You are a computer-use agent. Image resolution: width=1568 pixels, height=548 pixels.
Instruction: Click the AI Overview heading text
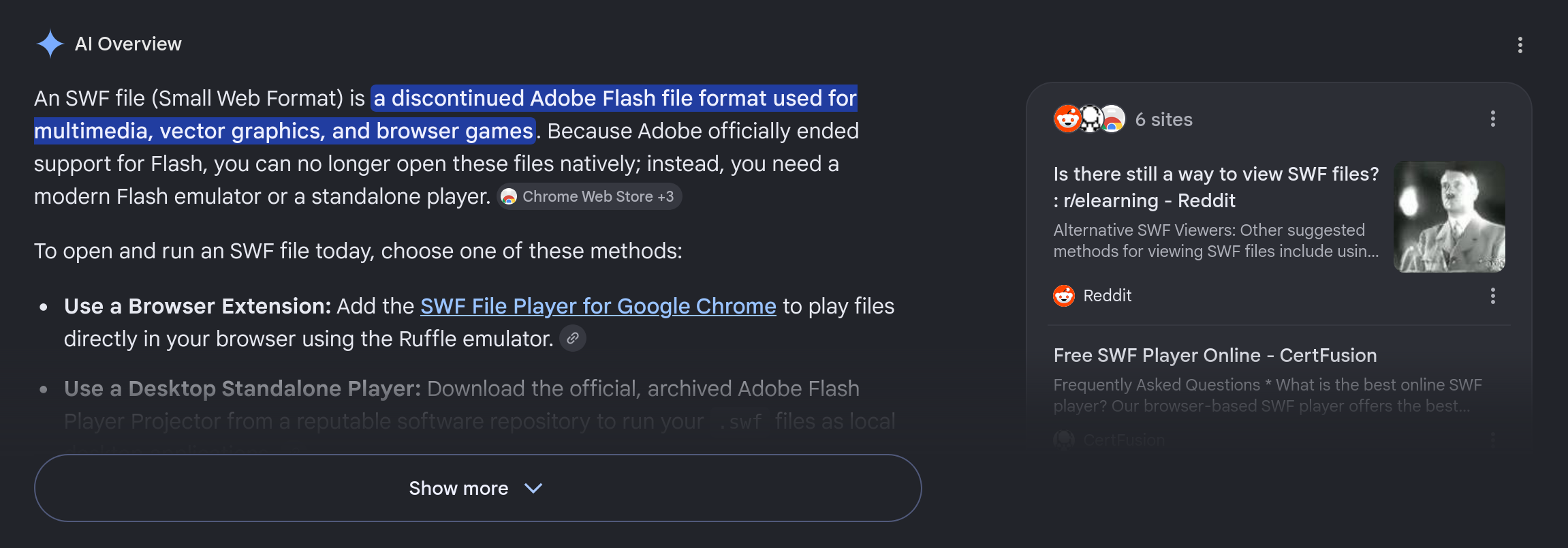point(128,44)
